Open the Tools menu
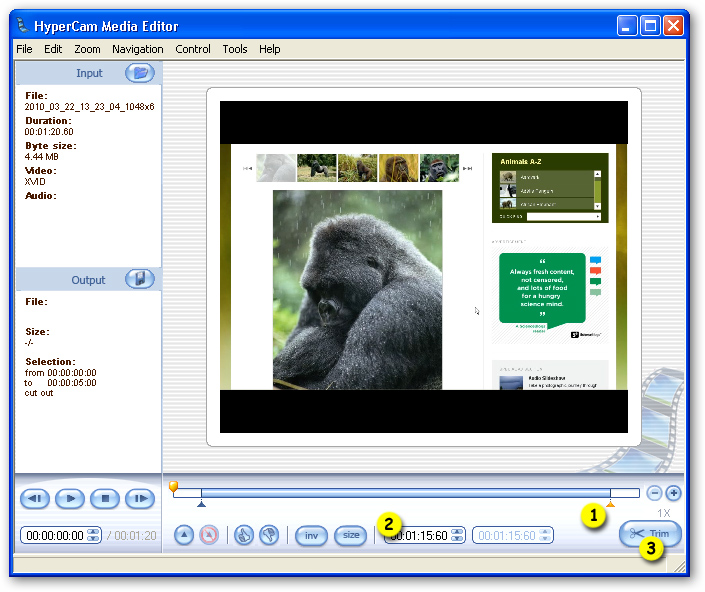This screenshot has width=705, height=592. [x=235, y=49]
